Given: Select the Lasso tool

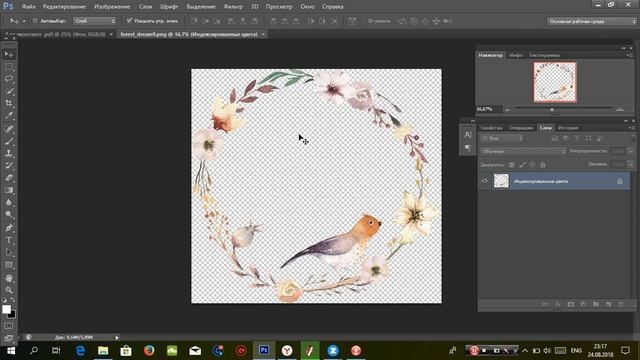Looking at the screenshot, I should click(x=9, y=79).
